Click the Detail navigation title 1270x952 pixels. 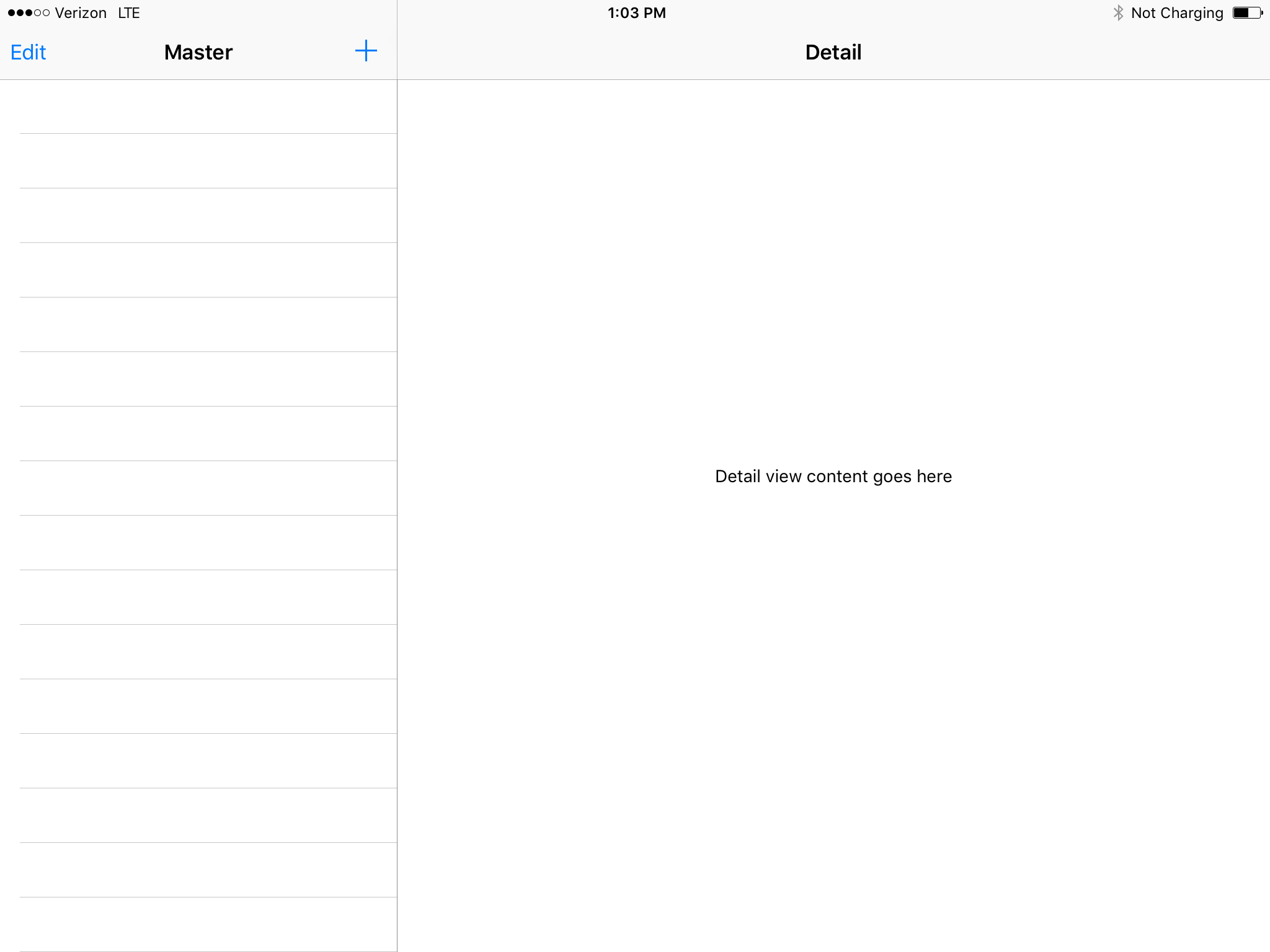click(833, 53)
